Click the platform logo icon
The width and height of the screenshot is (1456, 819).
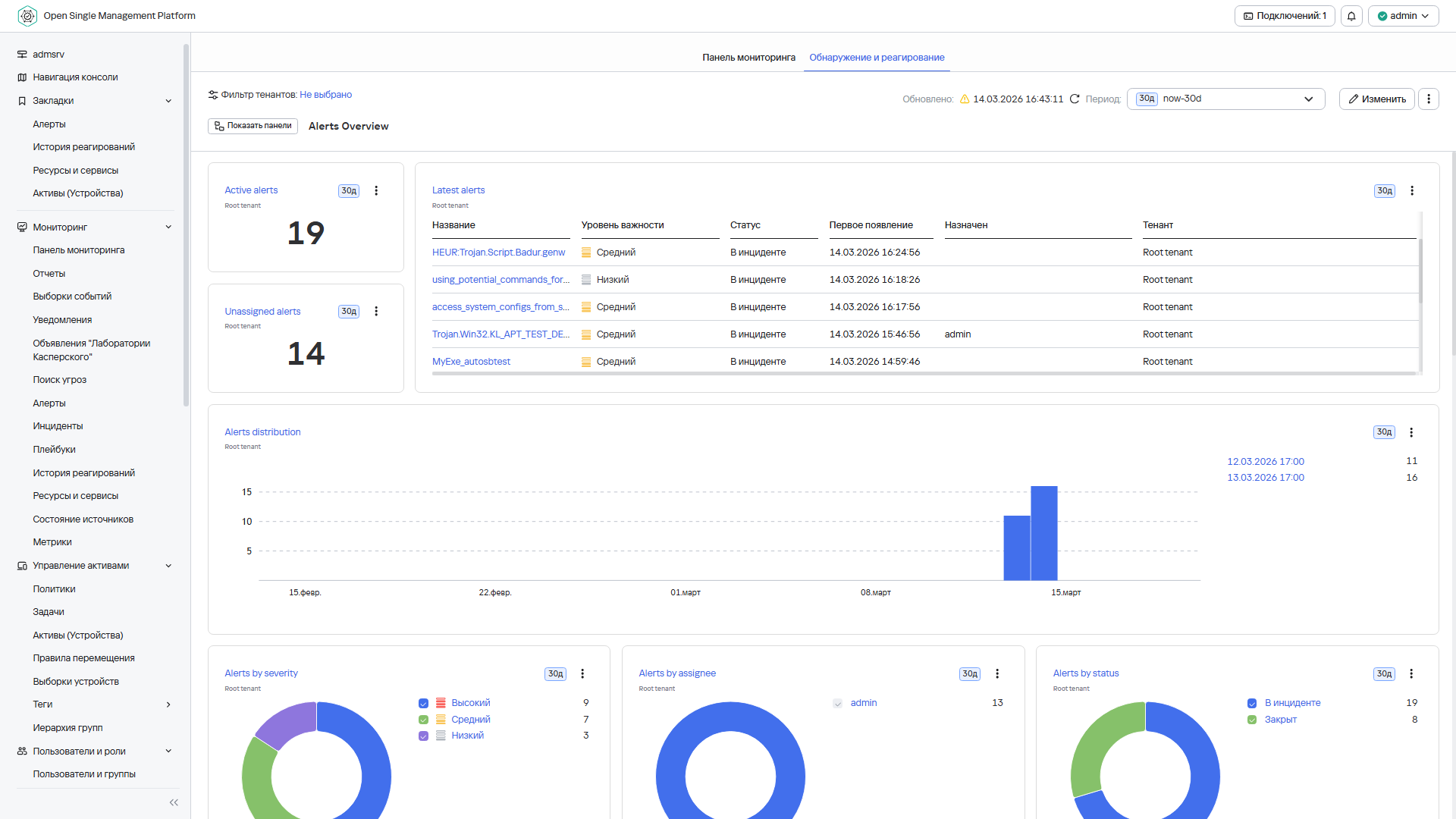(x=27, y=16)
